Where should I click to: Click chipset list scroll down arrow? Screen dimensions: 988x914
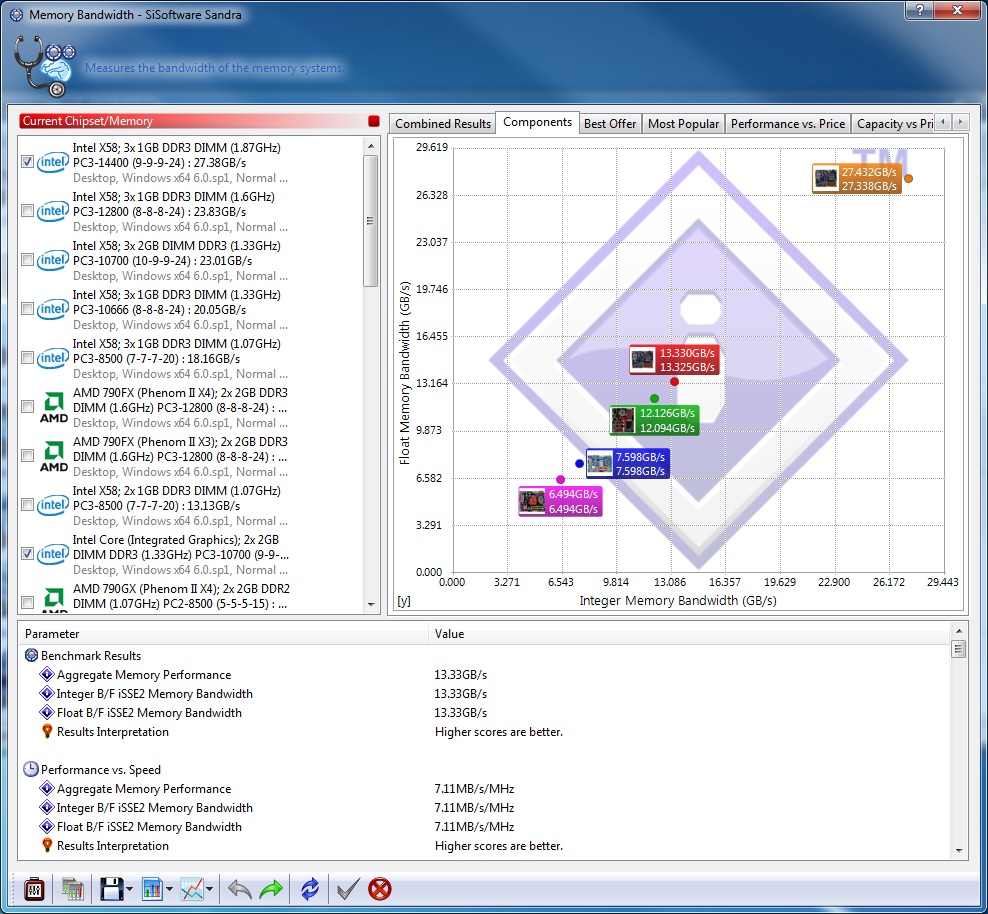coord(371,604)
